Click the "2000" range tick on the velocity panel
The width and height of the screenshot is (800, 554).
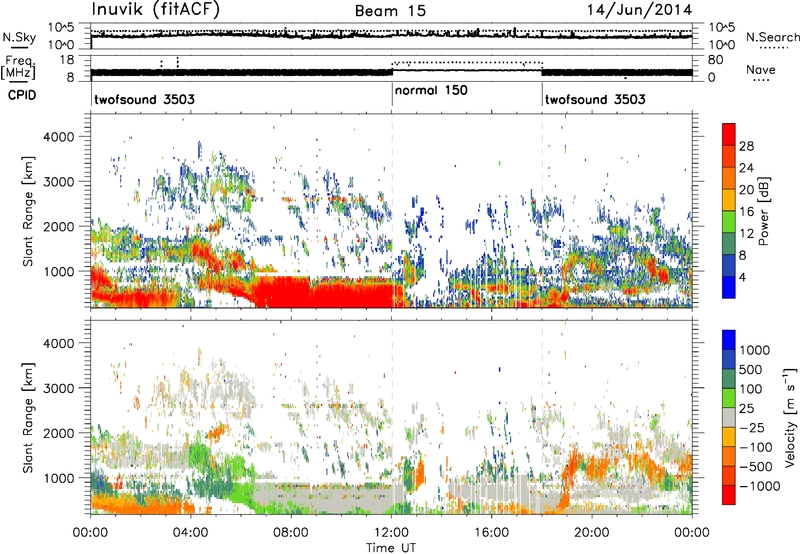(x=58, y=433)
